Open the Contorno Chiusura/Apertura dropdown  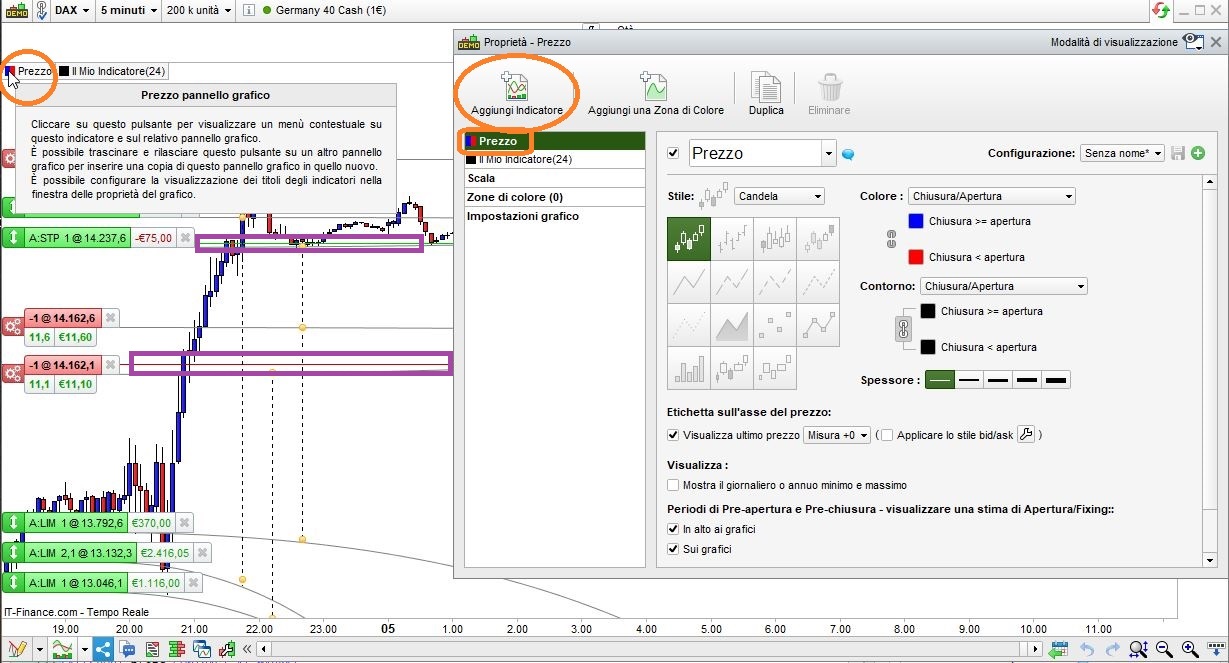pos(1004,286)
